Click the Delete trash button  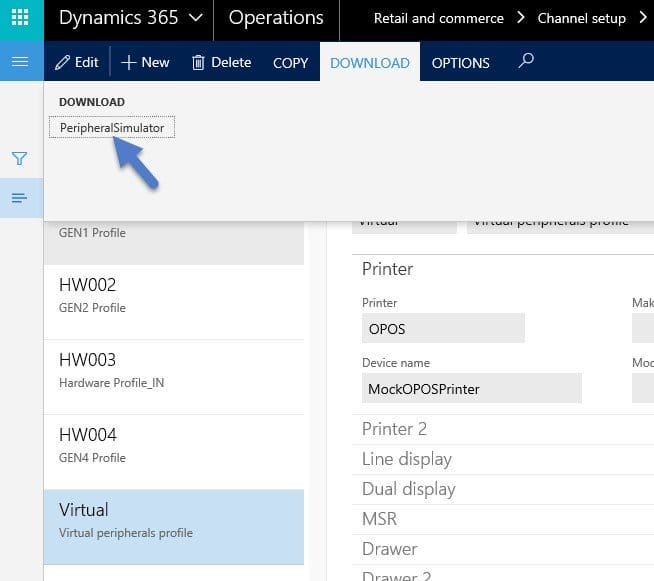(221, 62)
